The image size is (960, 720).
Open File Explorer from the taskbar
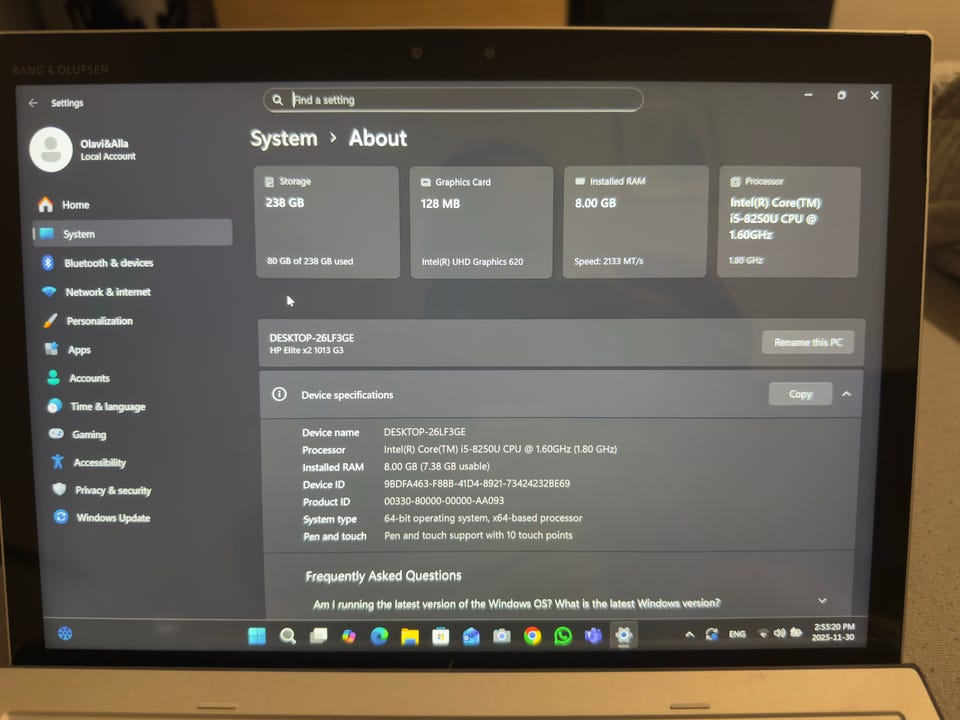[410, 637]
